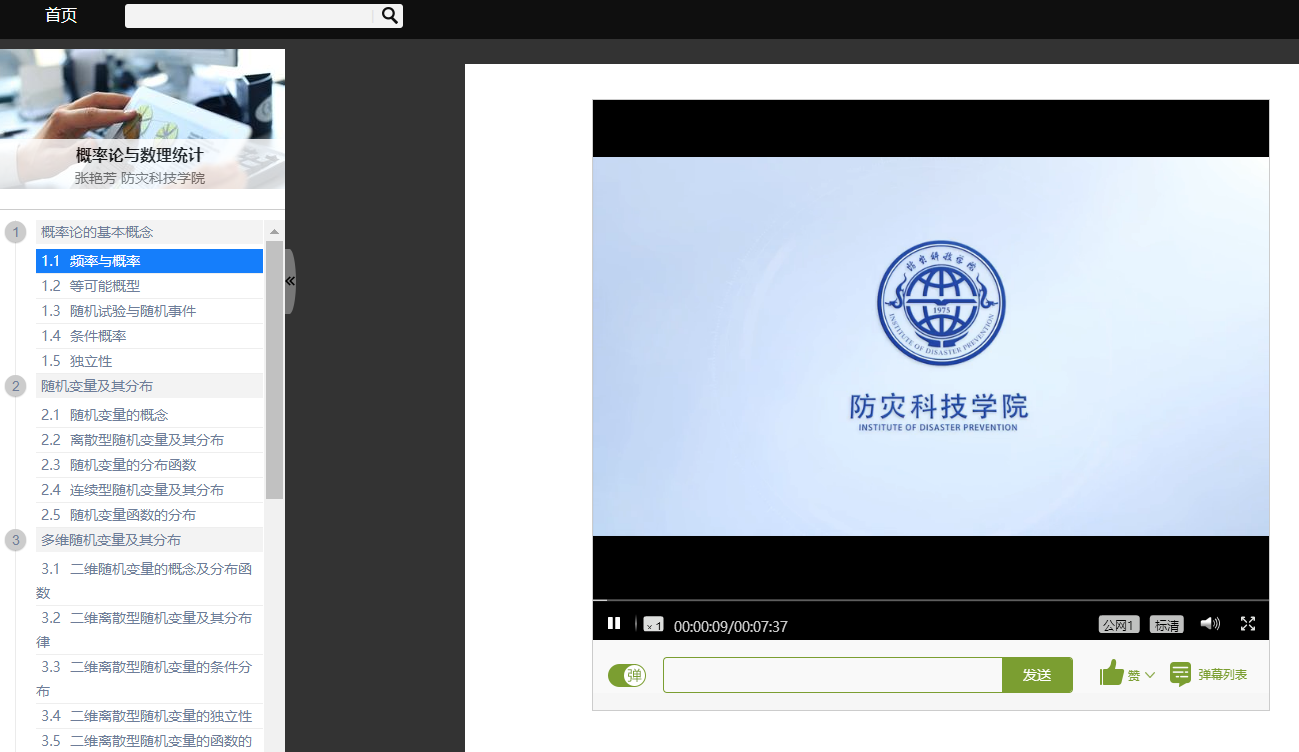Focus the top search input box
Image resolution: width=1299 pixels, height=752 pixels.
(x=251, y=15)
